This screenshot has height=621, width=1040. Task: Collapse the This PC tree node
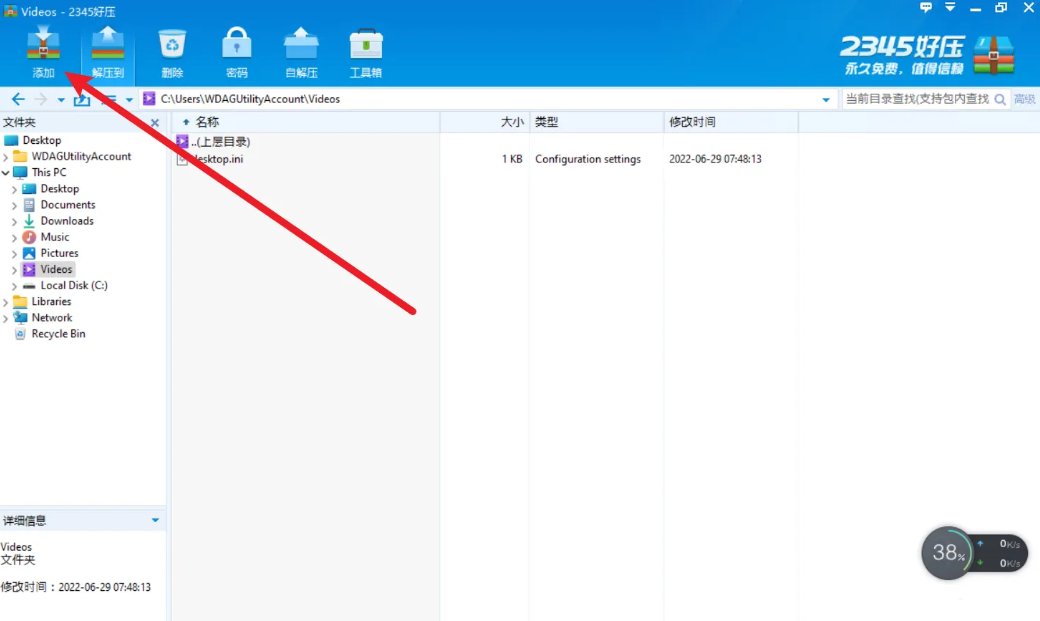(x=6, y=173)
